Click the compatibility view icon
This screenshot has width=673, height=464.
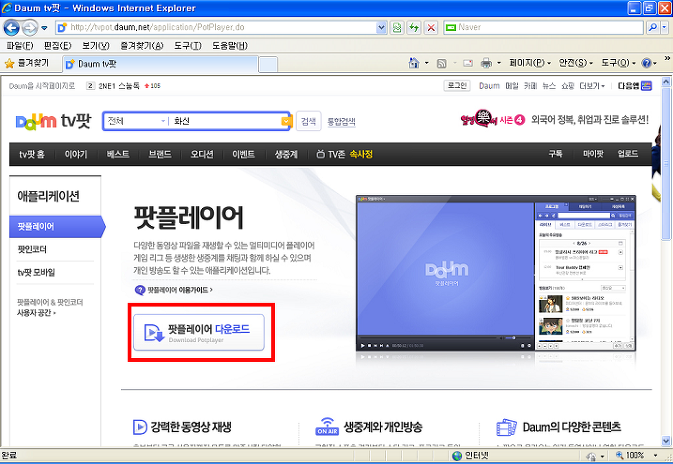(x=397, y=27)
